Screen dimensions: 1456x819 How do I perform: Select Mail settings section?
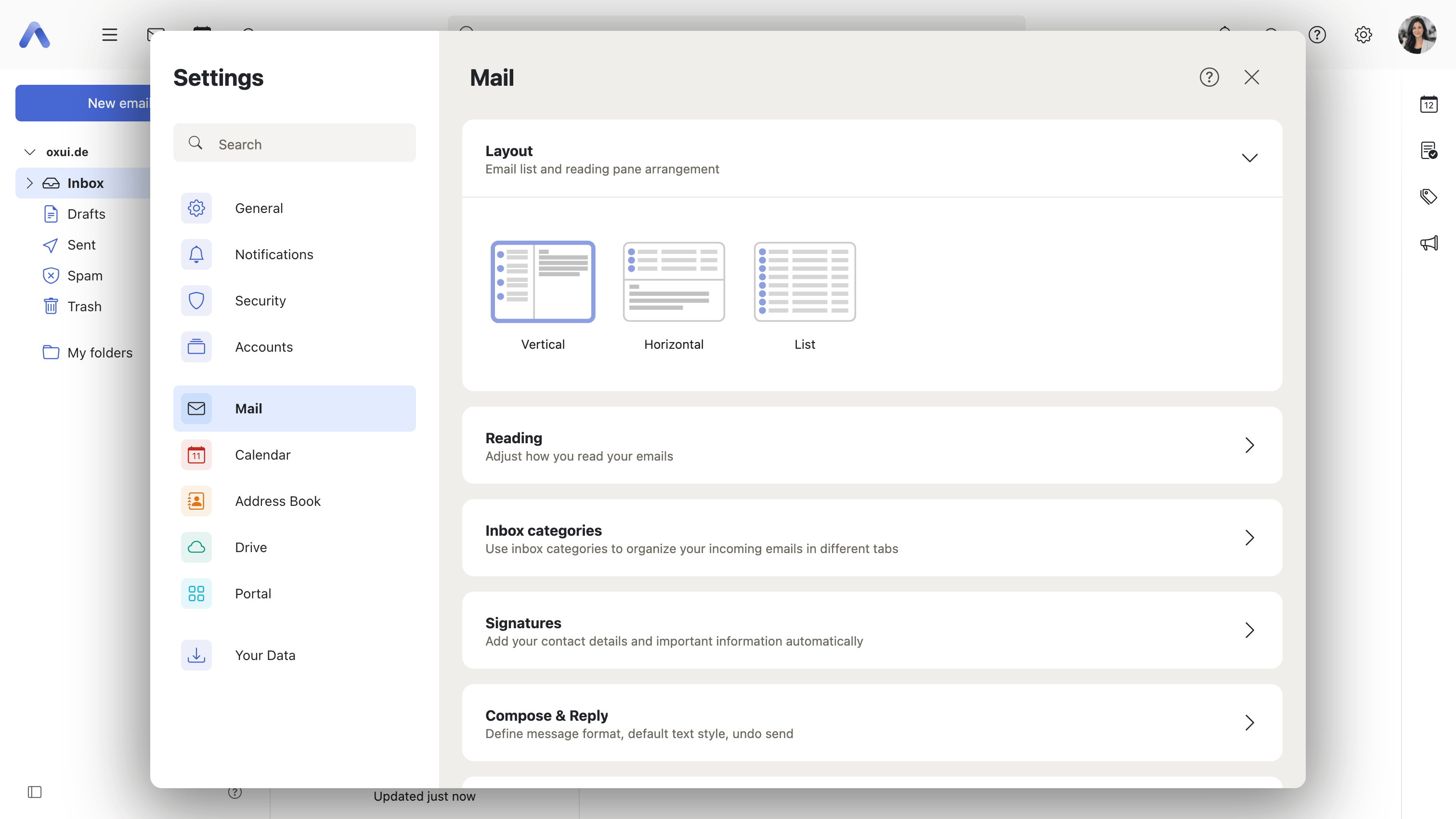pyautogui.click(x=295, y=409)
